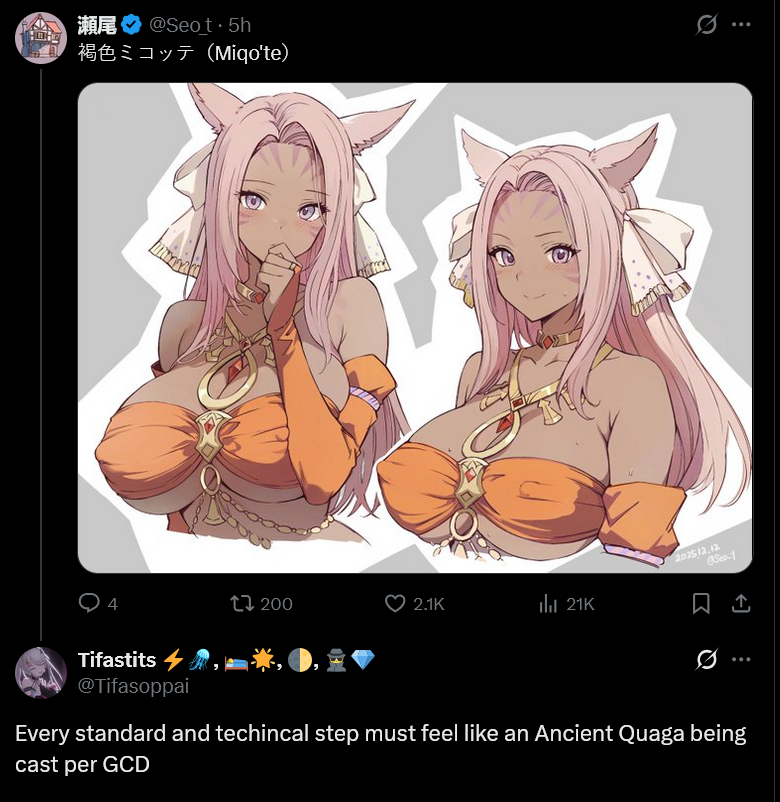The height and width of the screenshot is (802, 780).
Task: Click the 瀬尾 display name
Action: 97,25
